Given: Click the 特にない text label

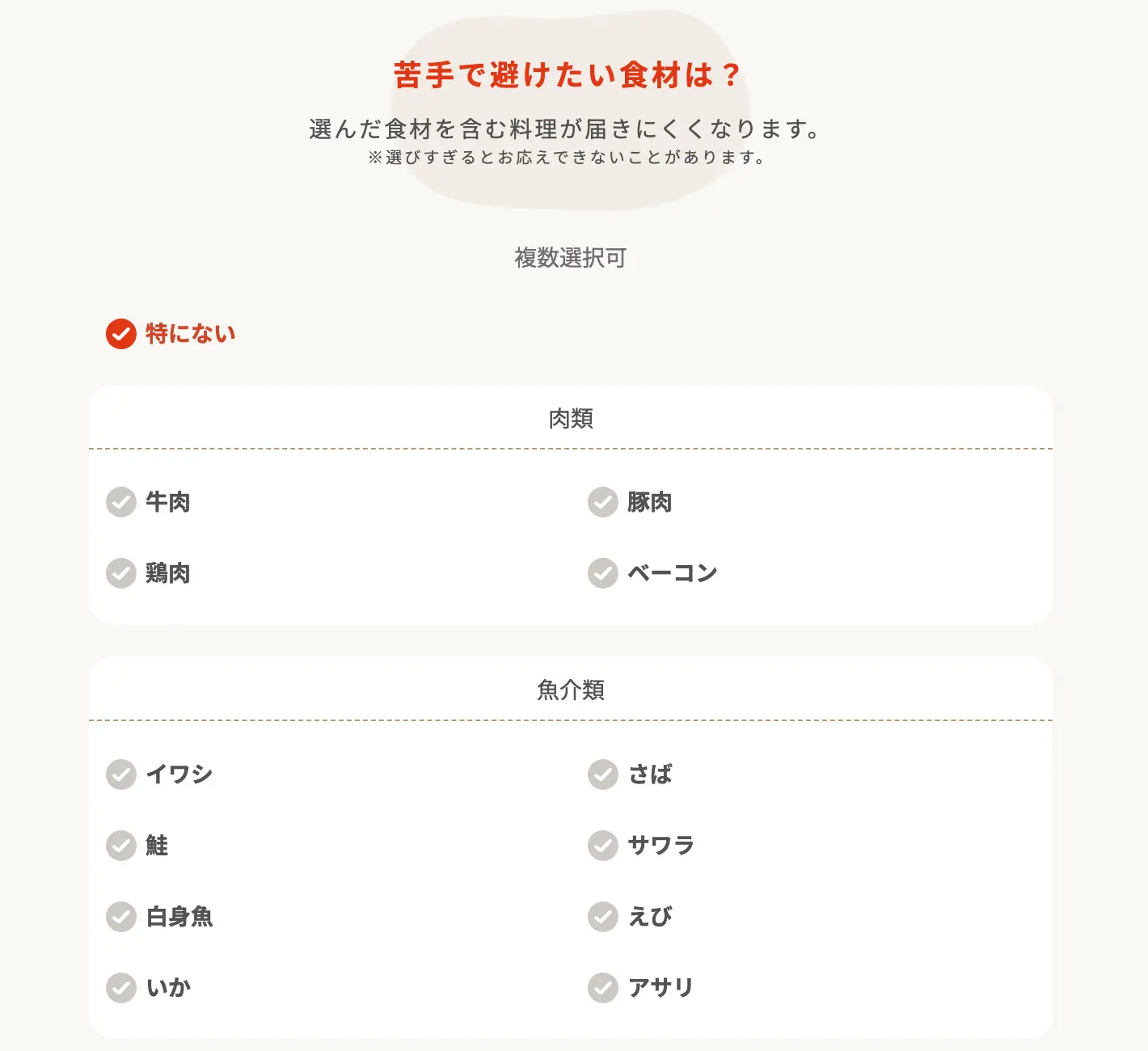Looking at the screenshot, I should click(x=191, y=334).
